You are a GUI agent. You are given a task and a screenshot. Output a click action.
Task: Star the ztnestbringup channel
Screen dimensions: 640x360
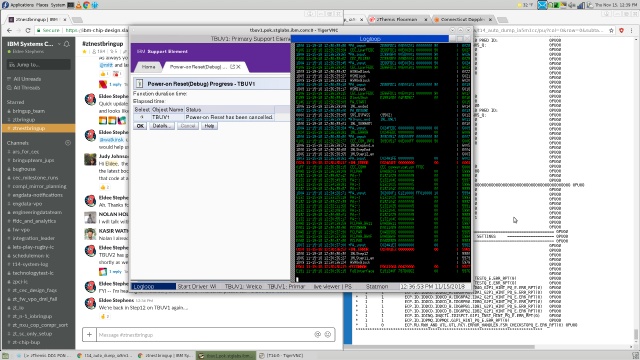coord(84,51)
